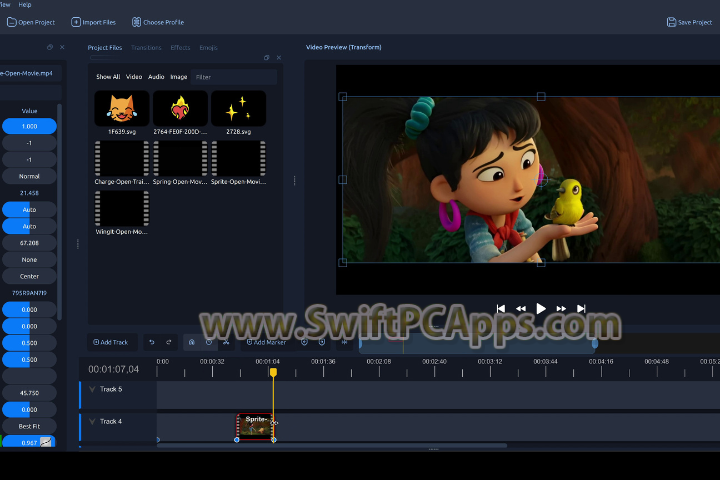This screenshot has width=720, height=480.
Task: Click the left-middle transform handle in preview
Action: pos(343,180)
